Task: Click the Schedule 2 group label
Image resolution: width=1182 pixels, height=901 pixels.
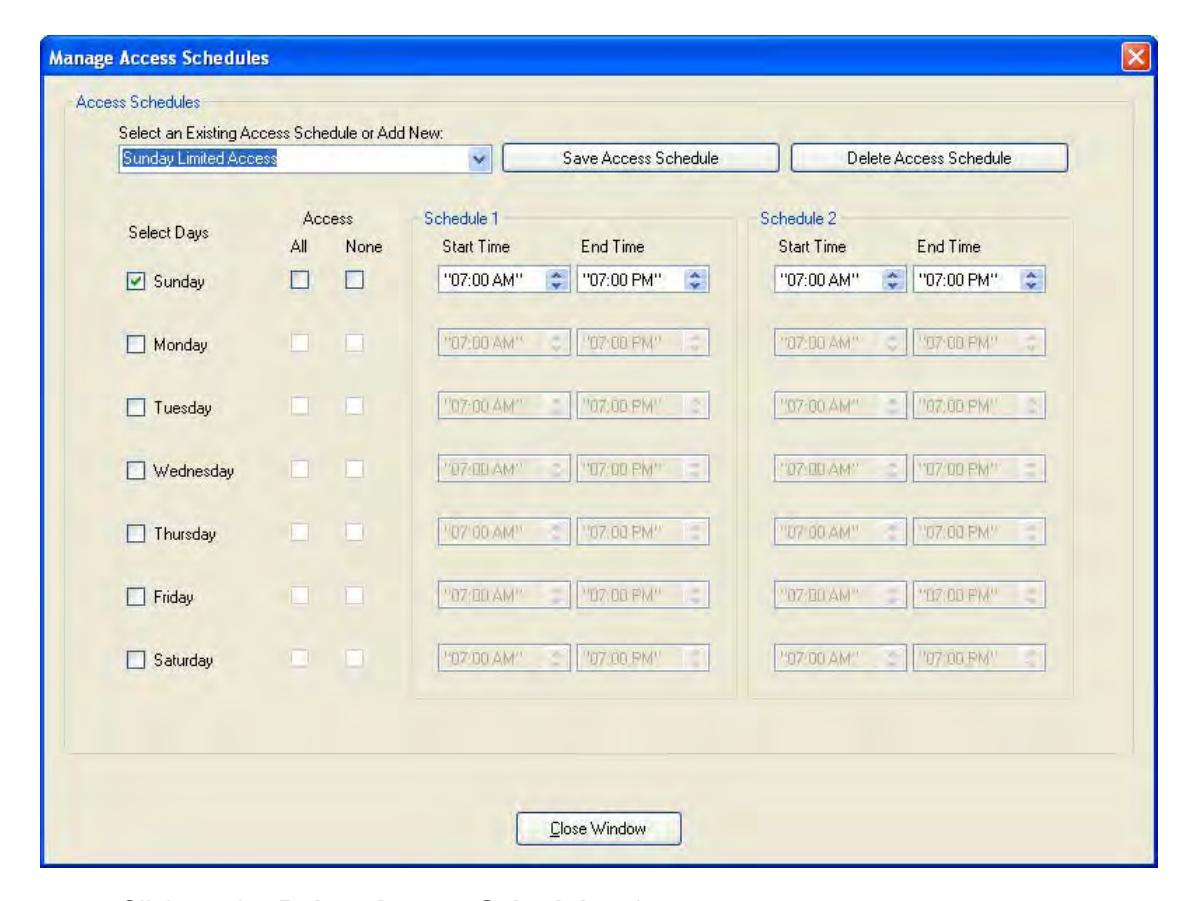Action: tap(798, 219)
